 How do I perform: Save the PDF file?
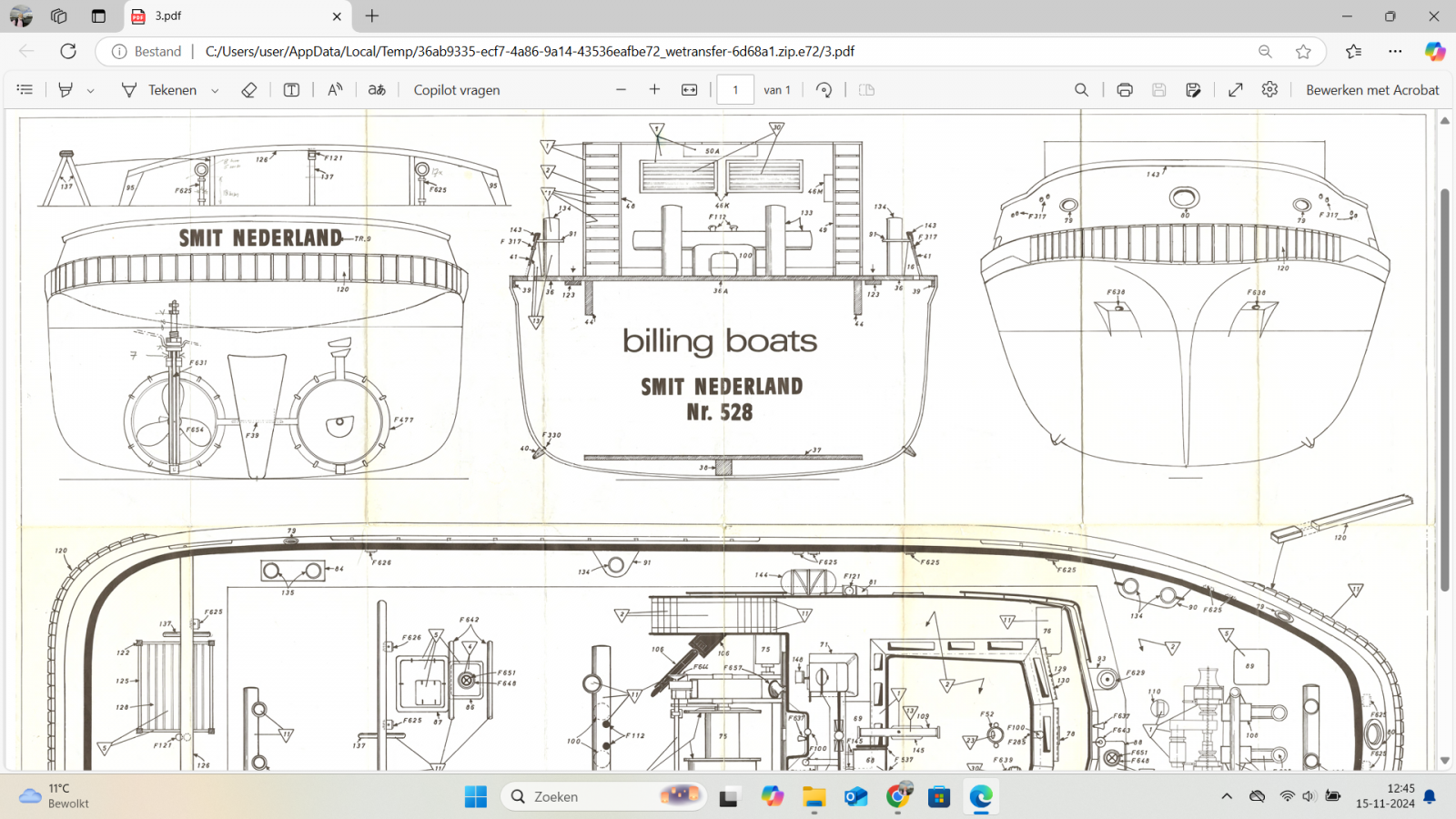pyautogui.click(x=1158, y=89)
